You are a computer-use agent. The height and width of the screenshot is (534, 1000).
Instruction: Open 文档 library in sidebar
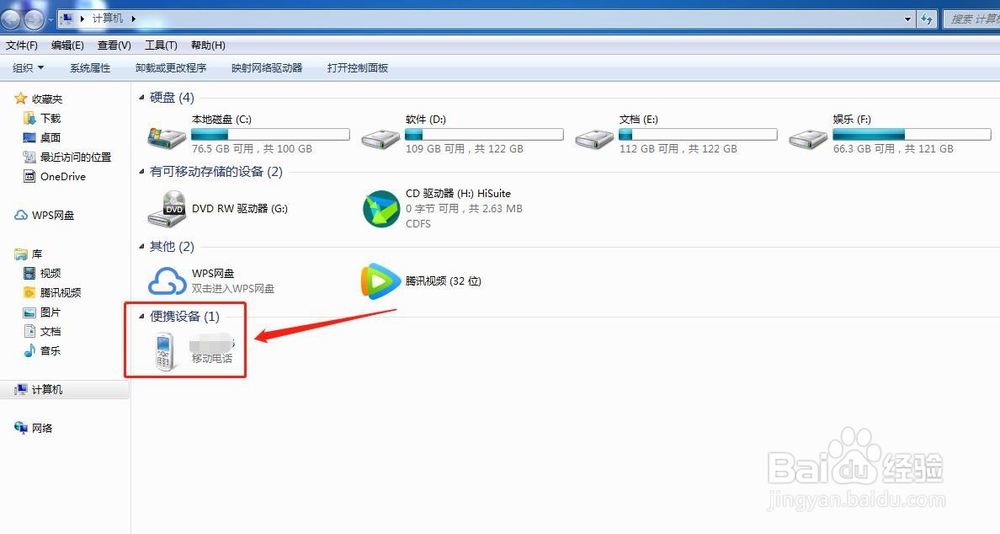(42, 331)
